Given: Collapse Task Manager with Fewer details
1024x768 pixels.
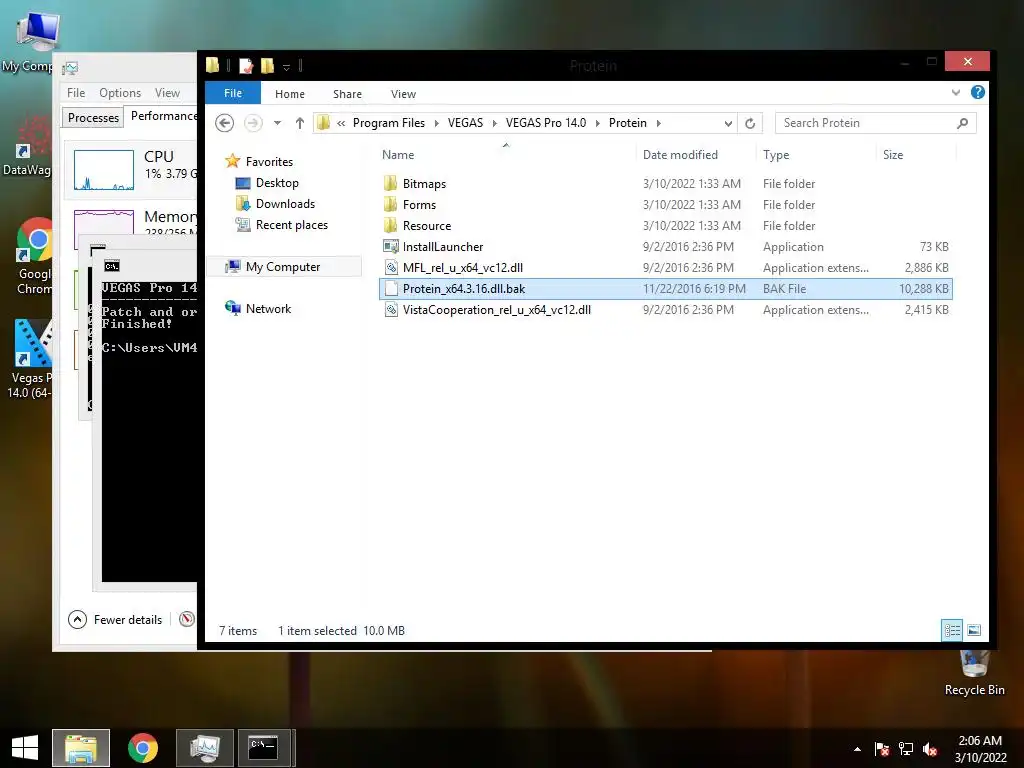Looking at the screenshot, I should coord(116,619).
